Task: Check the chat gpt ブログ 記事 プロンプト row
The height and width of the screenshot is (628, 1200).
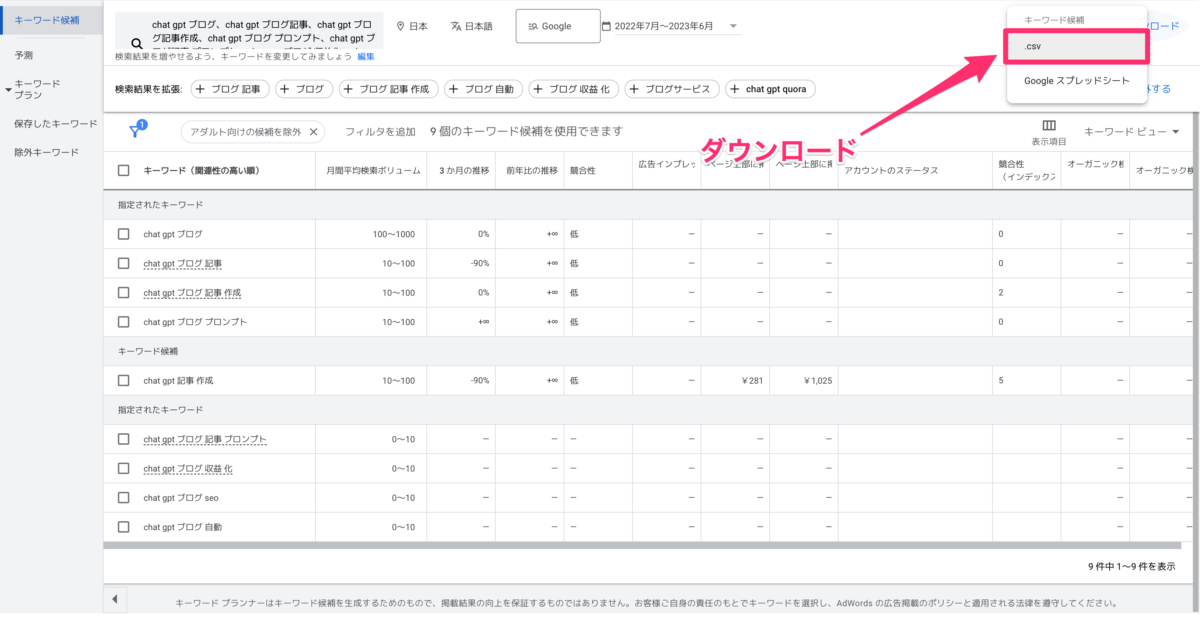Action: pos(124,439)
